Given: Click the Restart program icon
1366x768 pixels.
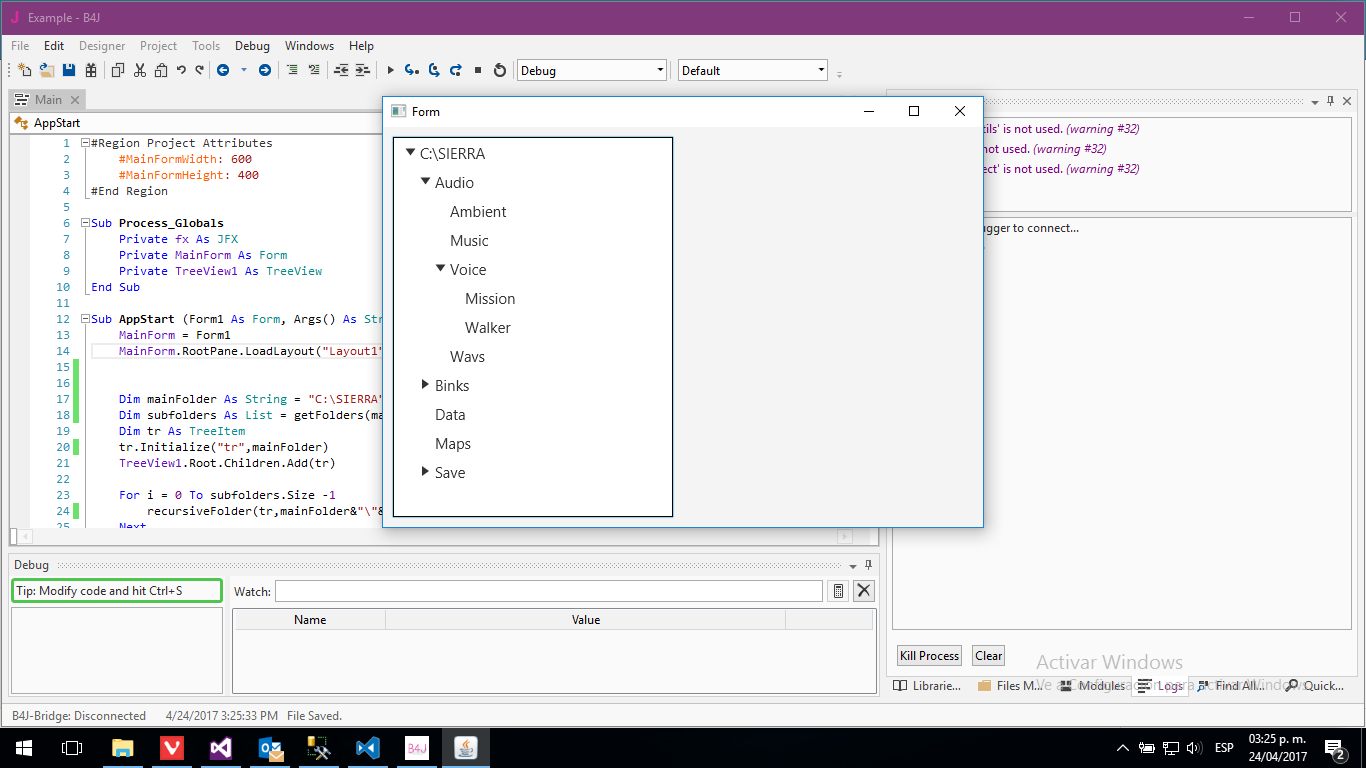Looking at the screenshot, I should click(500, 70).
